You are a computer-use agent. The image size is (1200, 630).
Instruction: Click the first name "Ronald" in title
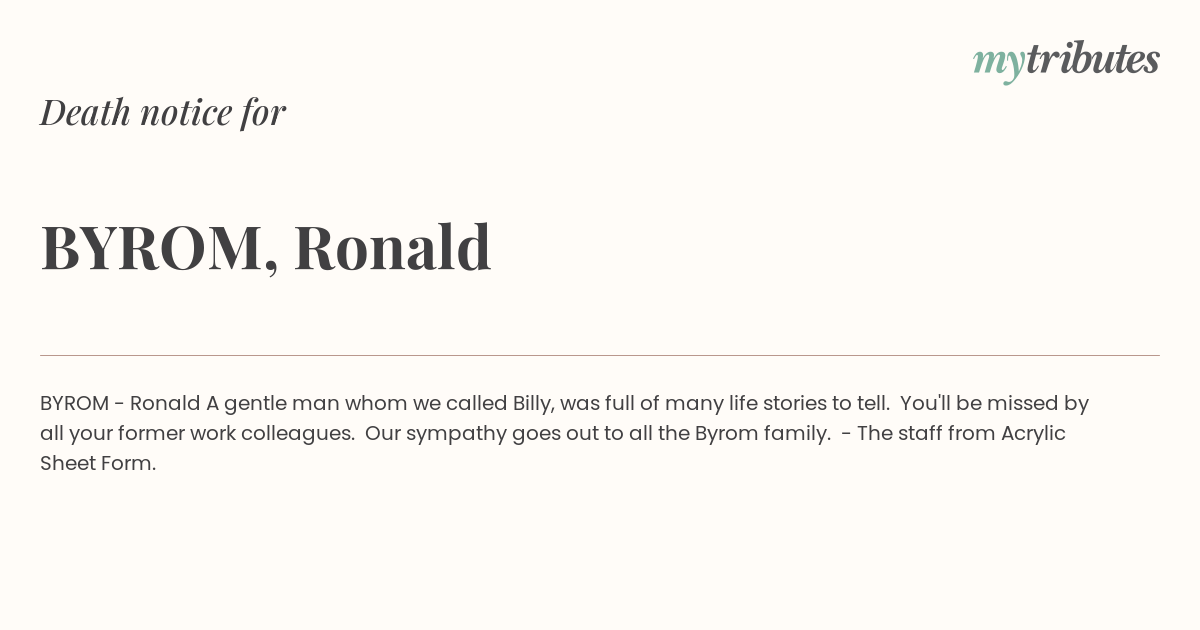tap(392, 247)
